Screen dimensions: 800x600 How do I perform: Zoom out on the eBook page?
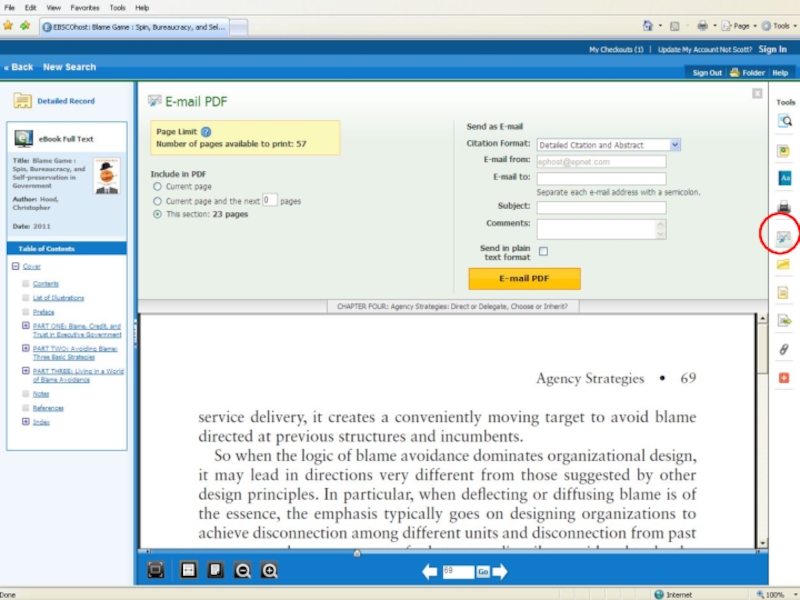pos(242,571)
